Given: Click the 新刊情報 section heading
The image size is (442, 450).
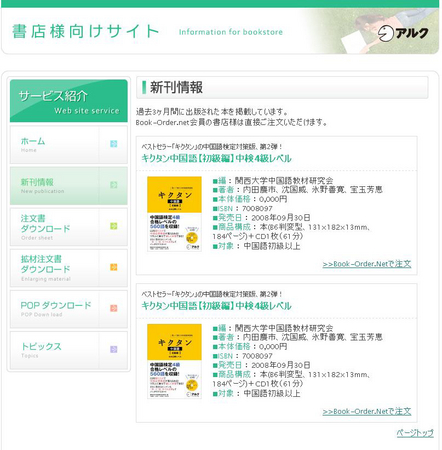Looking at the screenshot, I should pyautogui.click(x=176, y=87).
